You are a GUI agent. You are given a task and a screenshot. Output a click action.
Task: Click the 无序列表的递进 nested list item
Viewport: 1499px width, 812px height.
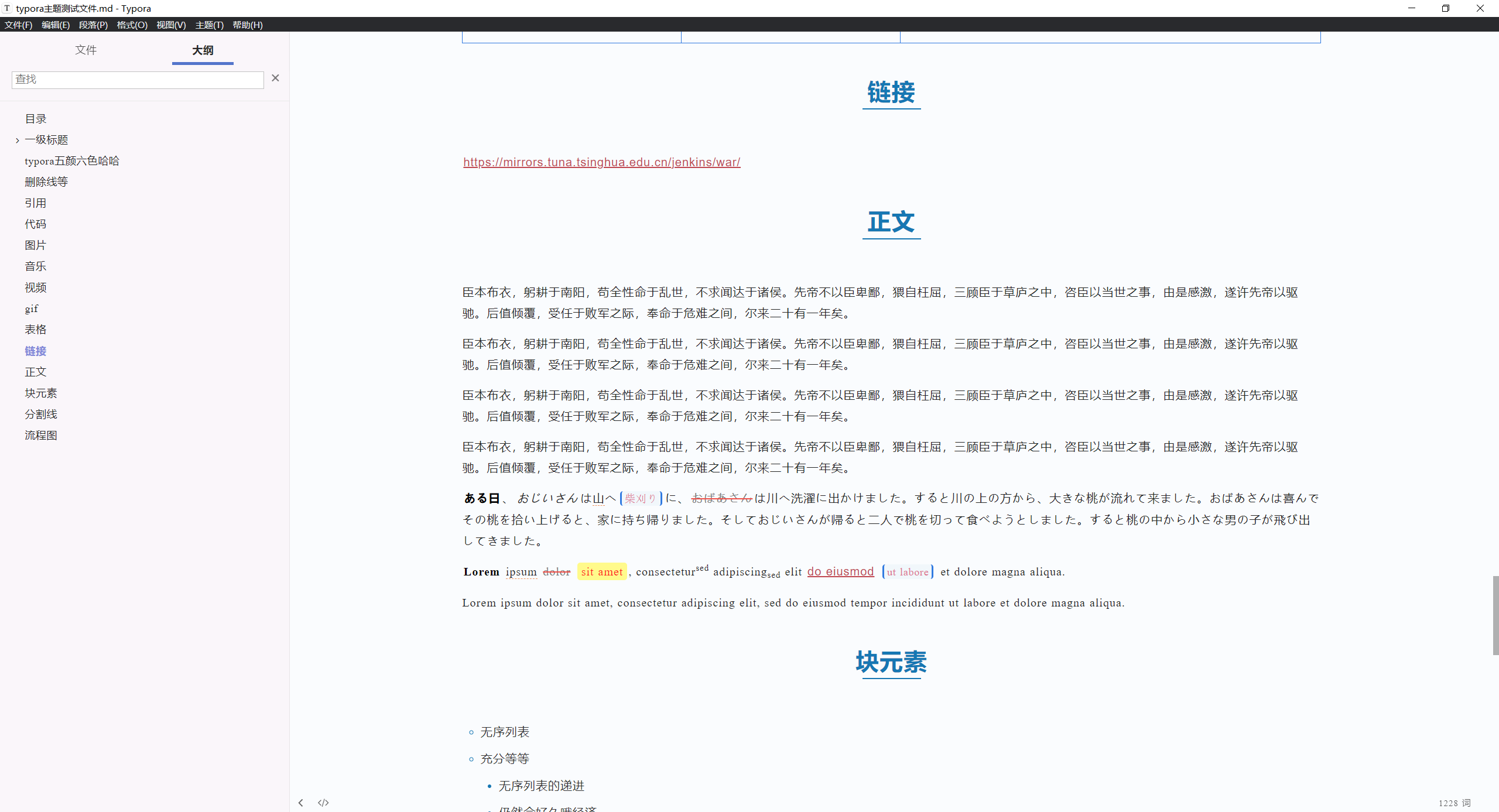click(x=541, y=786)
